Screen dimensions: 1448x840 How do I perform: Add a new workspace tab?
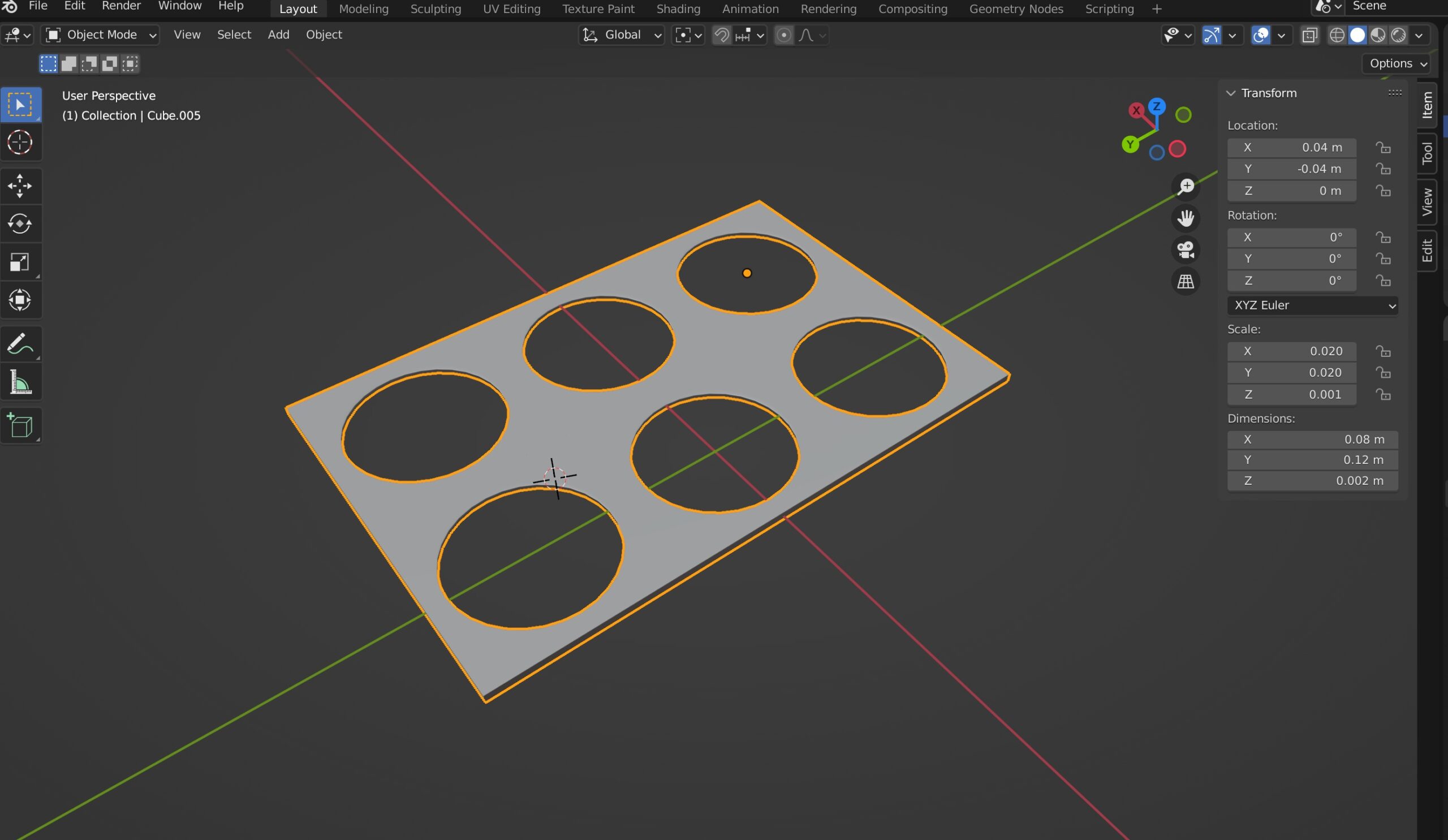tap(1157, 9)
